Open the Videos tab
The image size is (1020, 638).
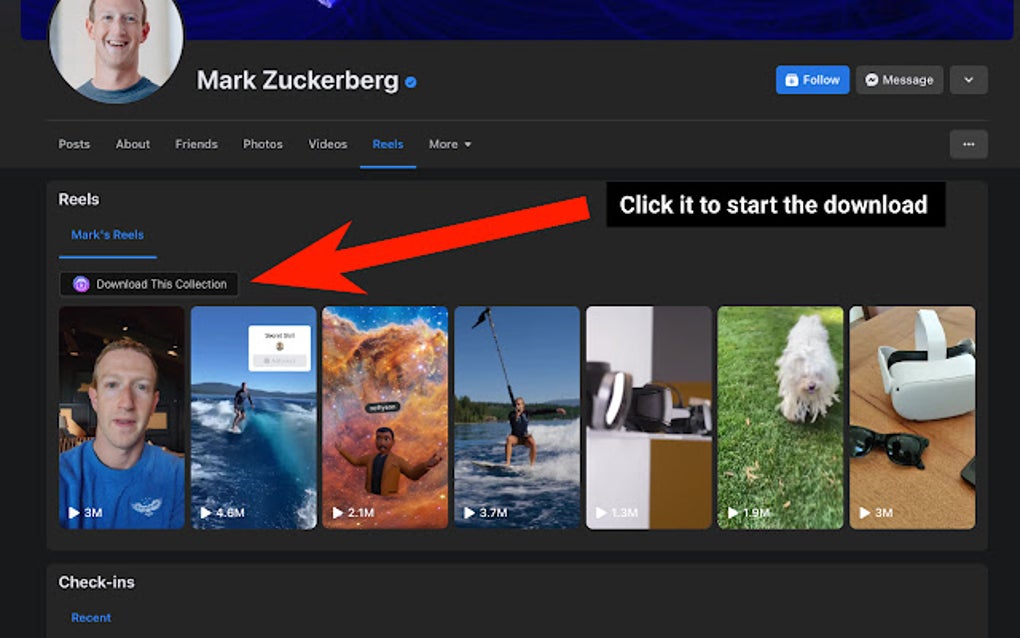point(328,144)
